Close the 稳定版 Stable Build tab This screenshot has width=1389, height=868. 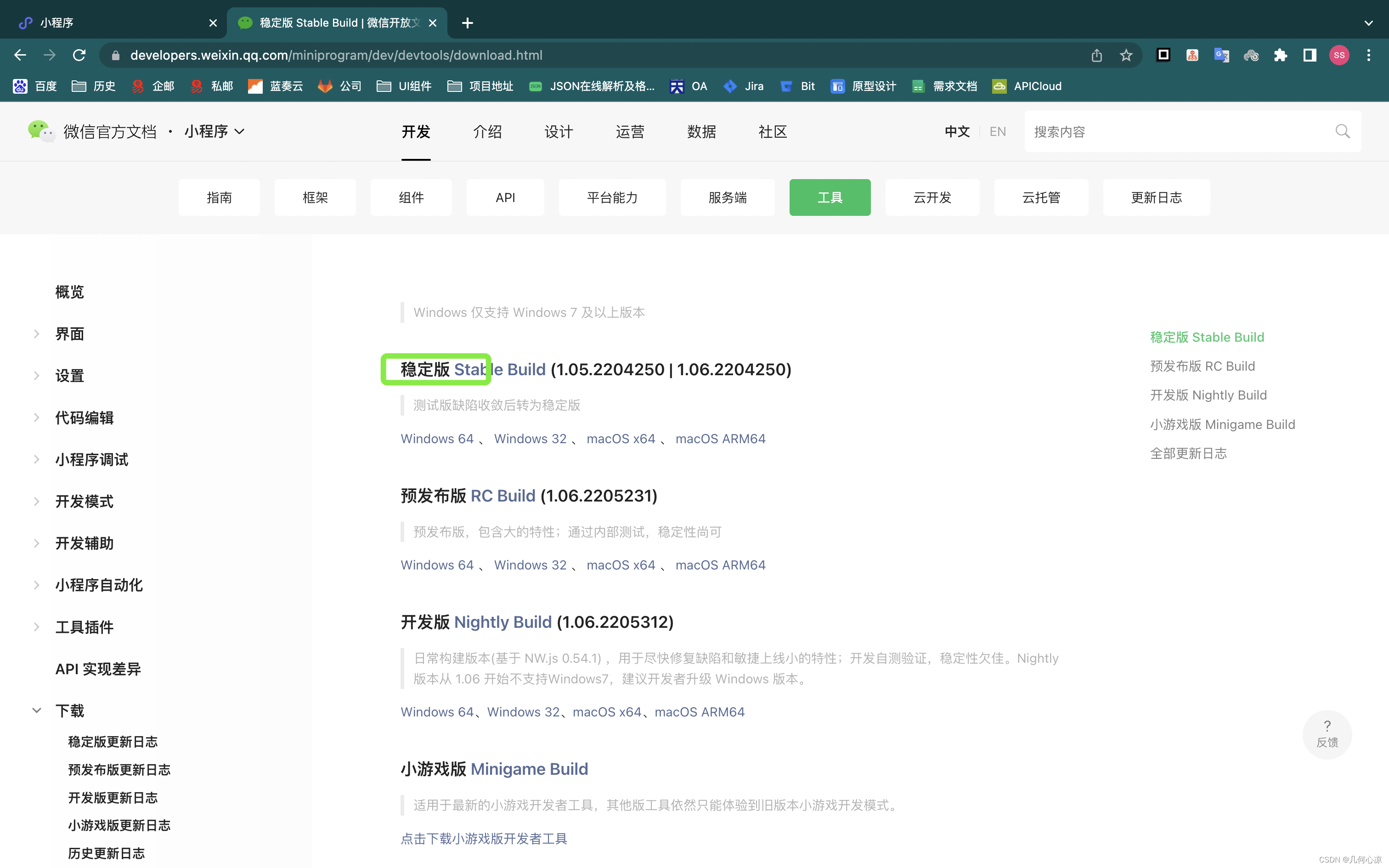tap(433, 23)
